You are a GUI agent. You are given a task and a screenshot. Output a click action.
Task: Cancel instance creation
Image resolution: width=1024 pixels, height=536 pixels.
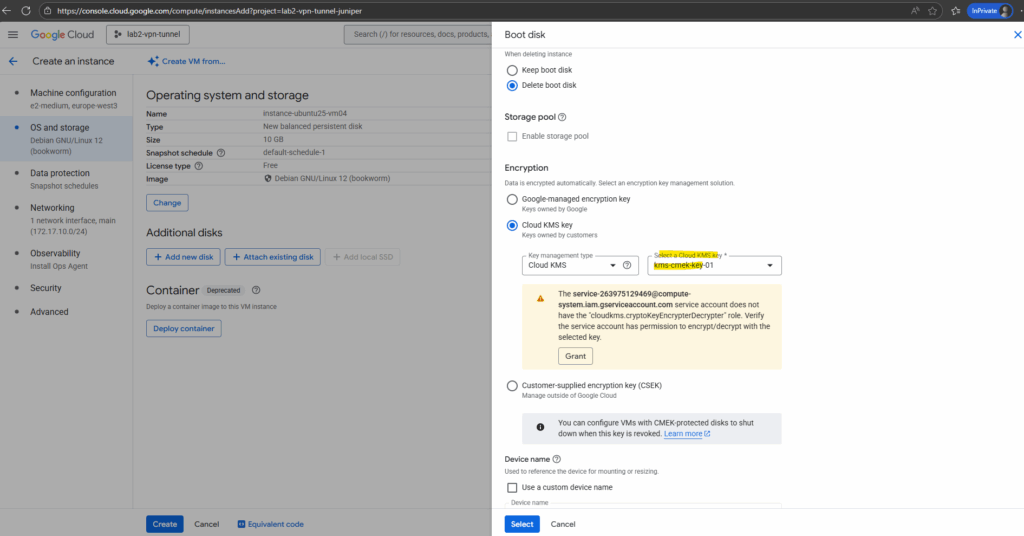click(x=206, y=524)
